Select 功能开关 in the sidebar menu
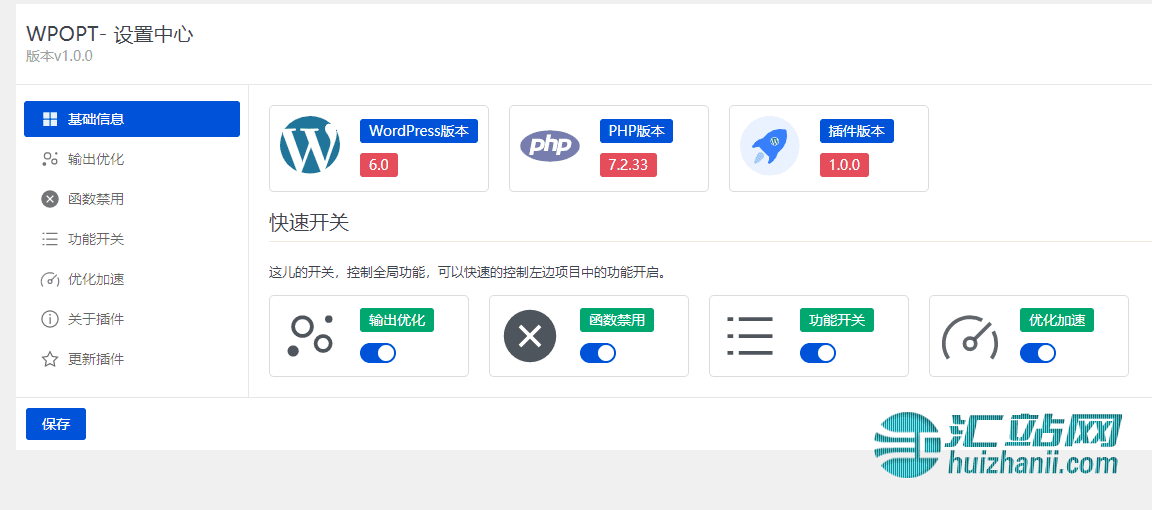This screenshot has width=1152, height=510. click(x=132, y=240)
